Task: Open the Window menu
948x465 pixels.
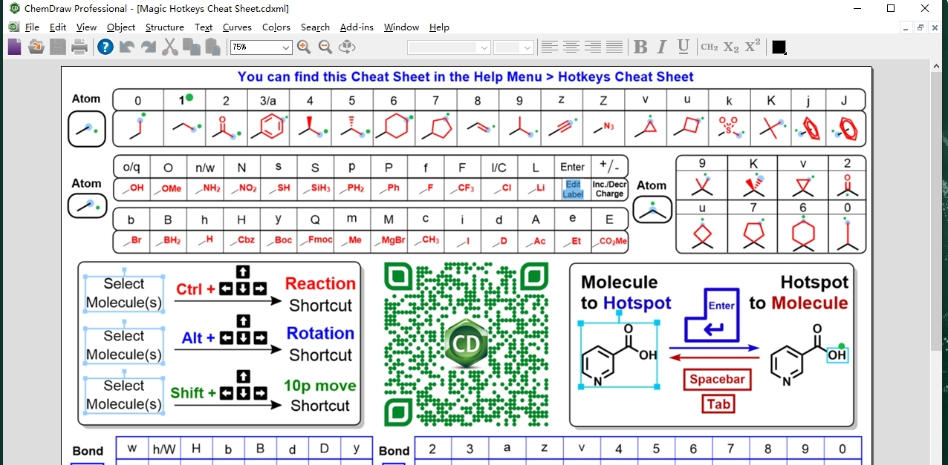Action: click(x=401, y=27)
